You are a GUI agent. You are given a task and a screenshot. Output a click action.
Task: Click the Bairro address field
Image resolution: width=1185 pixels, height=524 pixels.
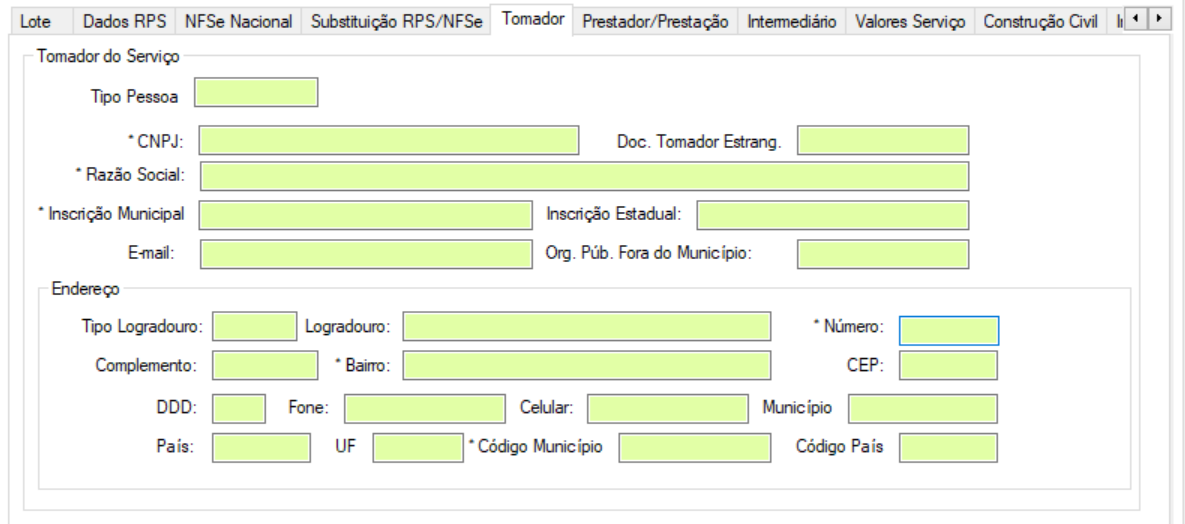pyautogui.click(x=587, y=367)
